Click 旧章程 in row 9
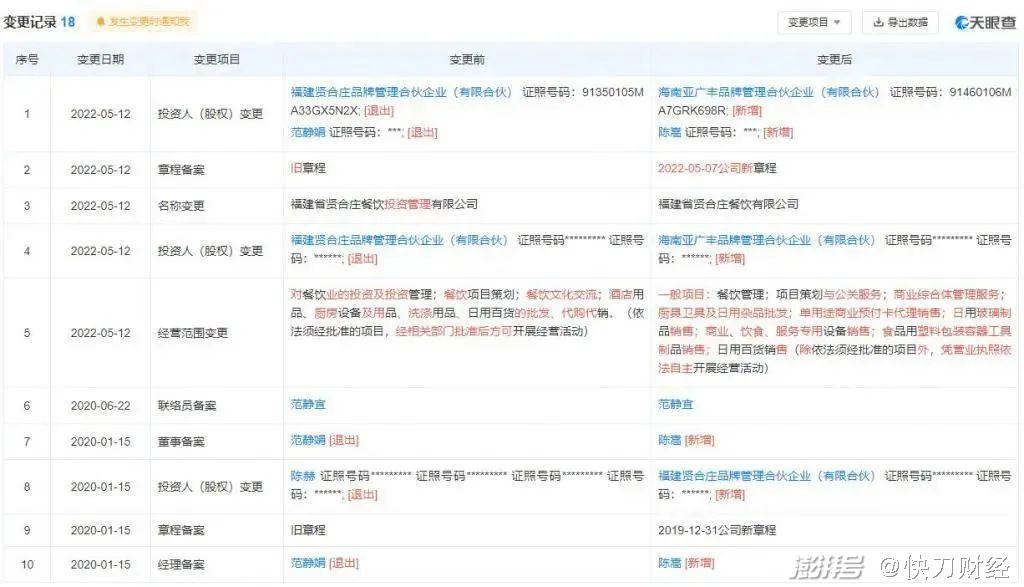Viewport: 1024px width, 587px height. pyautogui.click(x=308, y=530)
